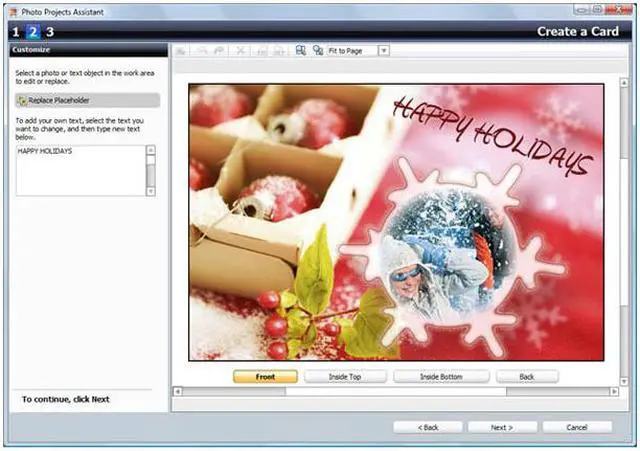This screenshot has height=451, width=640.
Task: Click the Photo Projects Assistant title bar icon
Action: click(x=10, y=8)
